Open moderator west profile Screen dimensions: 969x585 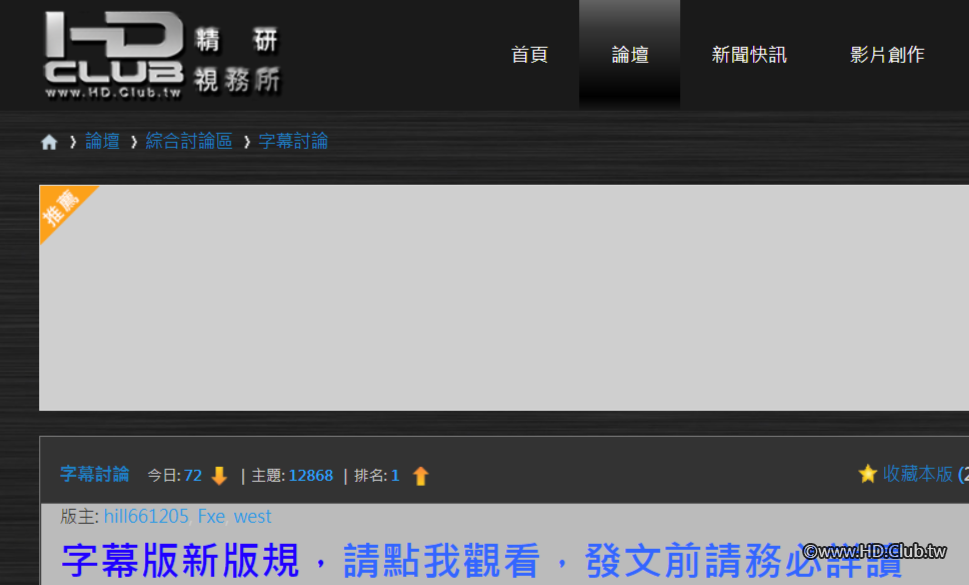[x=252, y=516]
